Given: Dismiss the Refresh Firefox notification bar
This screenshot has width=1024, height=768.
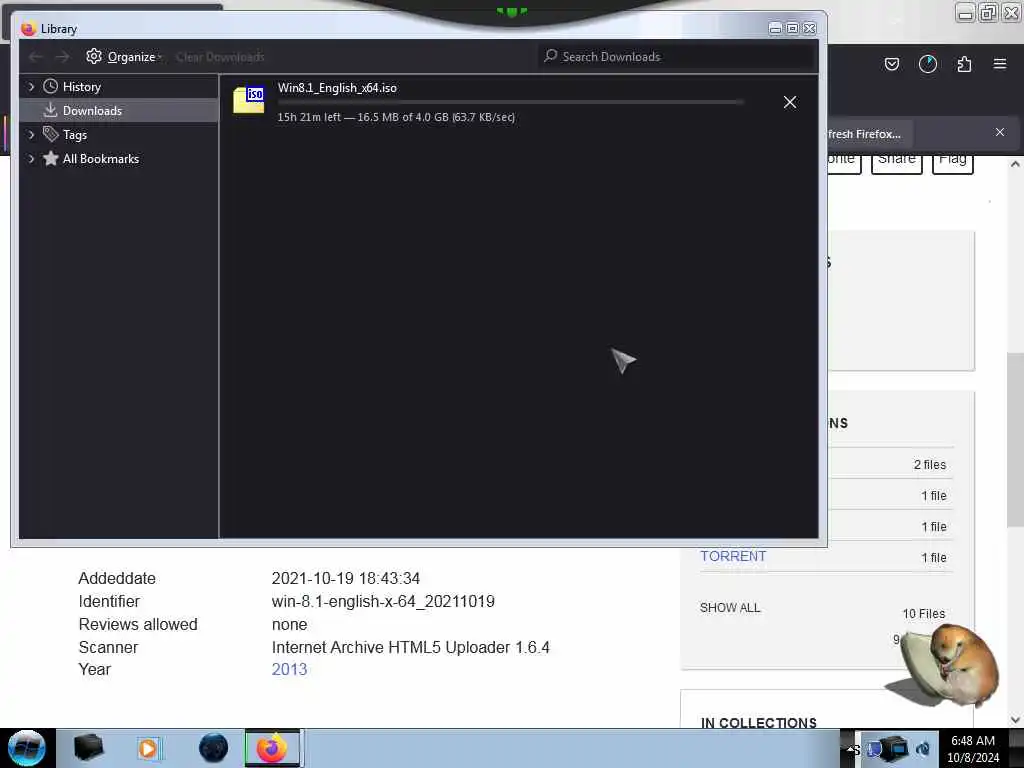Looking at the screenshot, I should click(x=999, y=132).
